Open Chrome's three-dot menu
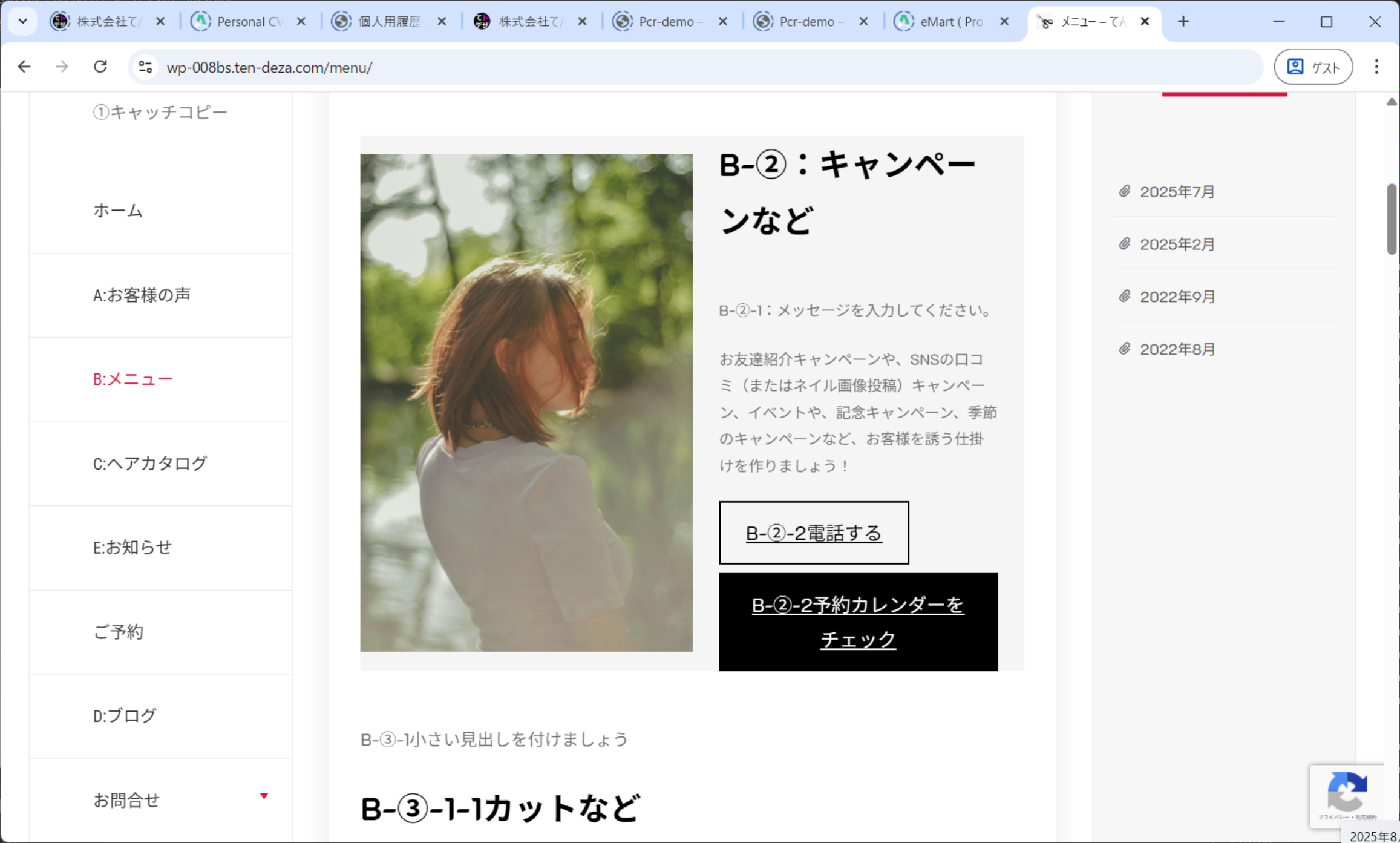 tap(1376, 67)
